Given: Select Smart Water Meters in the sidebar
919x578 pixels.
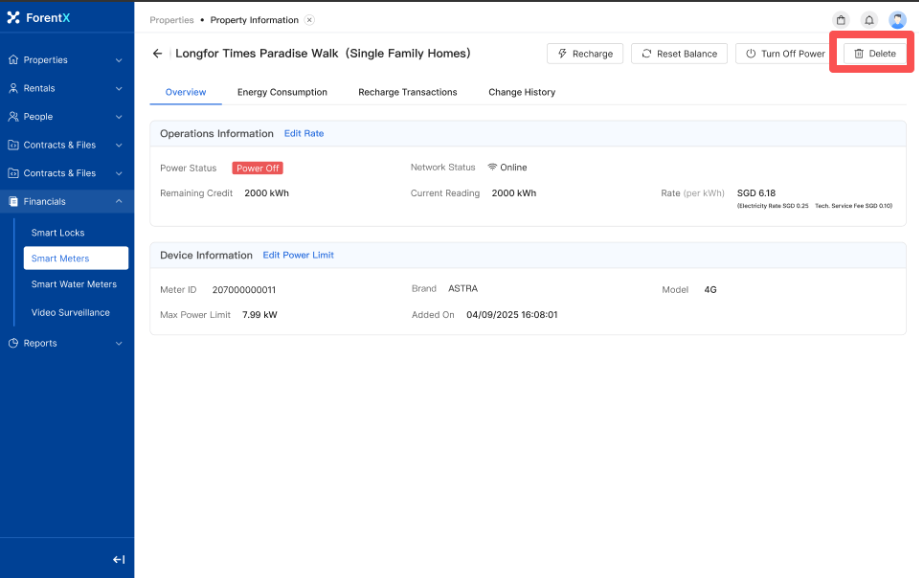Looking at the screenshot, I should [x=74, y=284].
